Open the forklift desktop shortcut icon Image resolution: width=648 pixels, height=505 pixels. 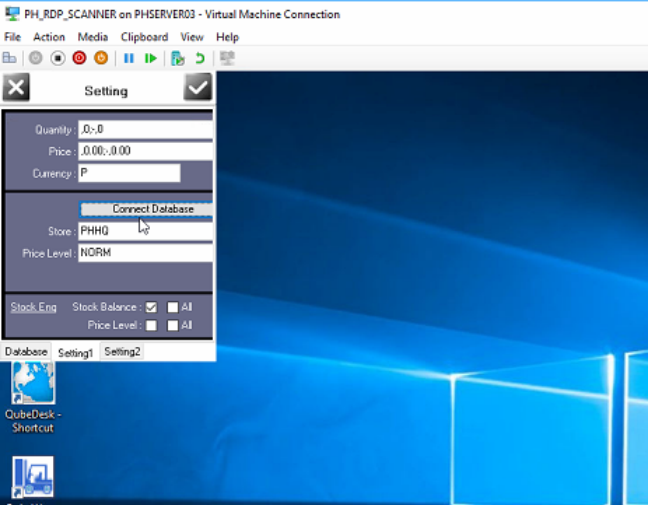(x=33, y=477)
